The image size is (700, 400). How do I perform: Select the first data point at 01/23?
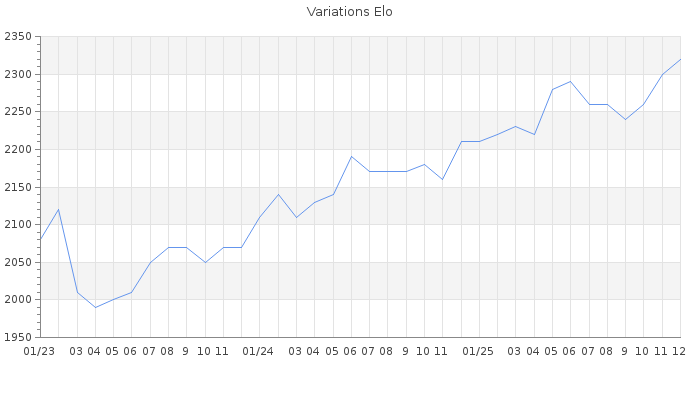(x=40, y=239)
